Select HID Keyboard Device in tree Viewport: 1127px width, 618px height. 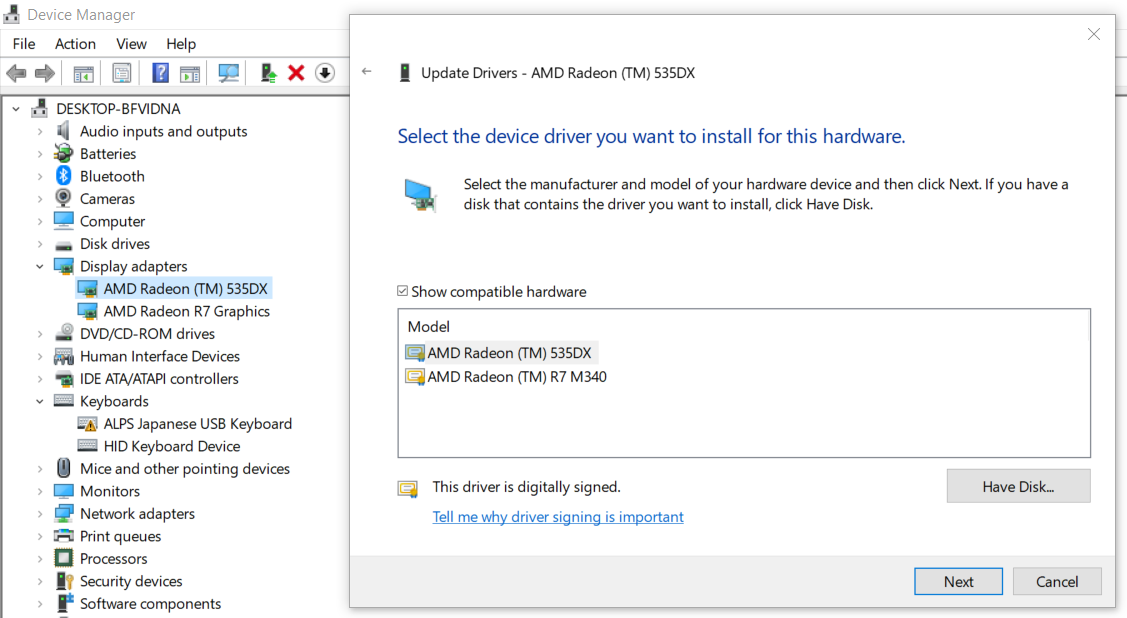172,446
